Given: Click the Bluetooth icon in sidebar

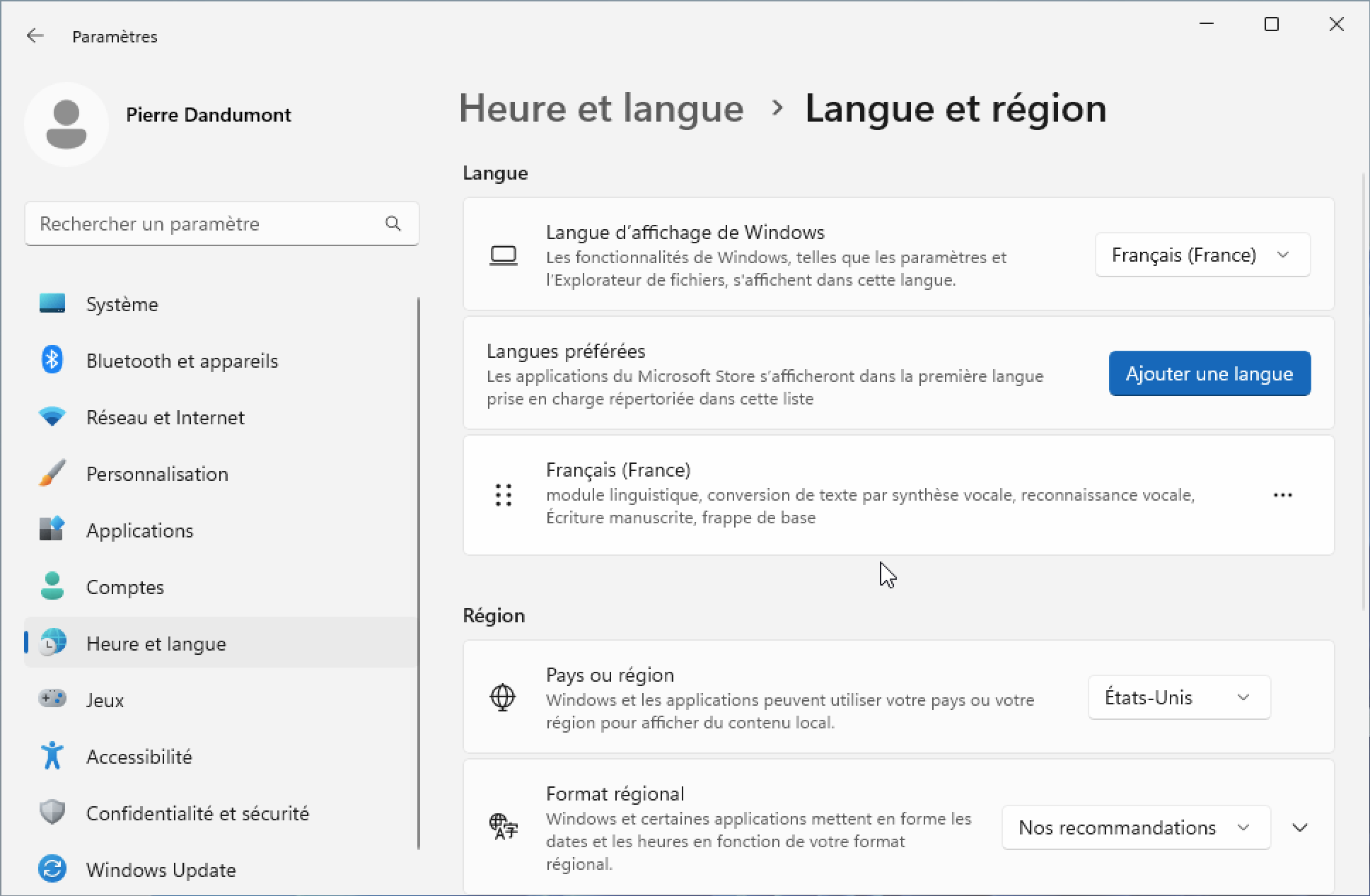Looking at the screenshot, I should point(52,360).
